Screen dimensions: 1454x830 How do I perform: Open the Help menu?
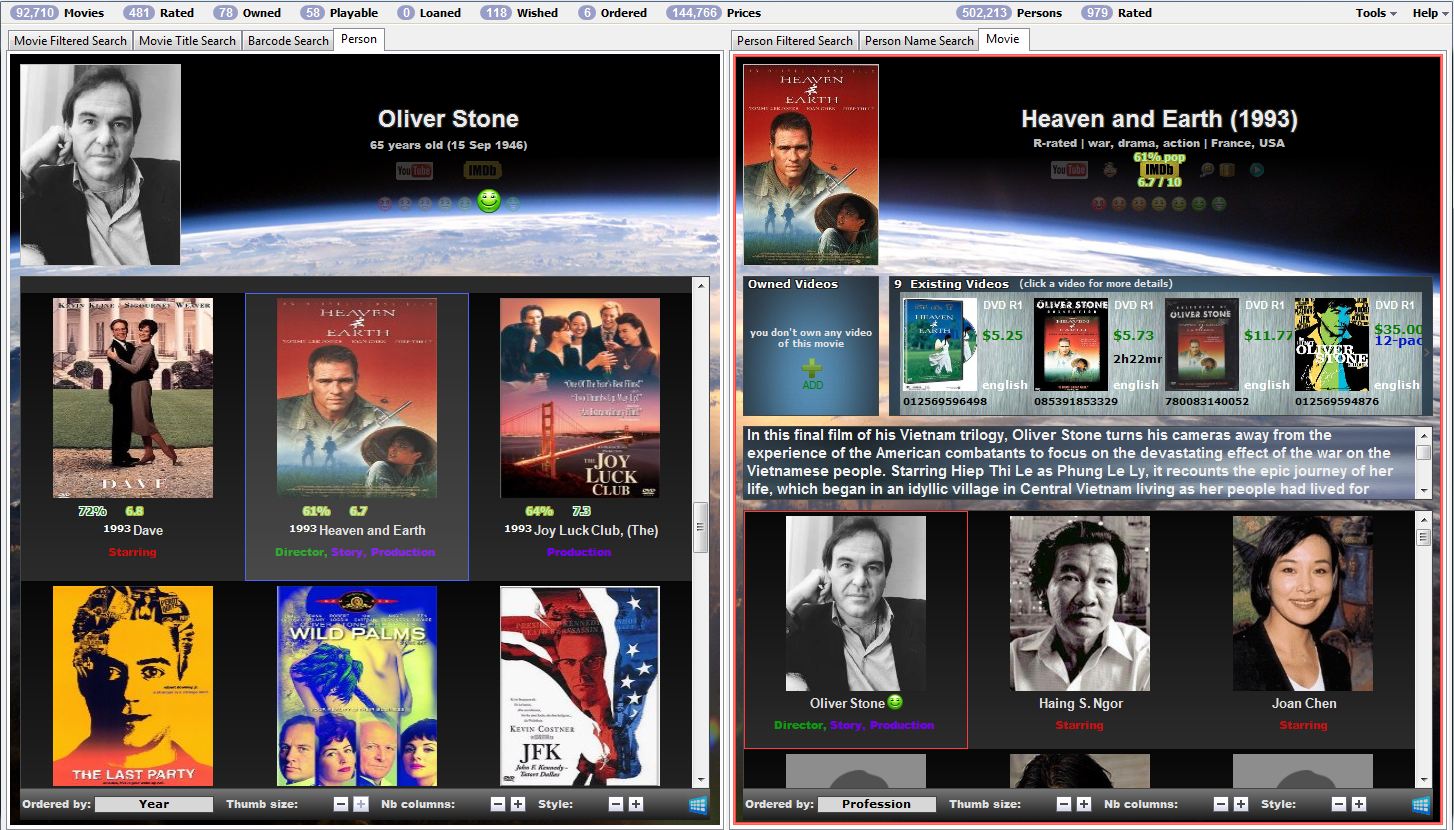[x=1429, y=13]
